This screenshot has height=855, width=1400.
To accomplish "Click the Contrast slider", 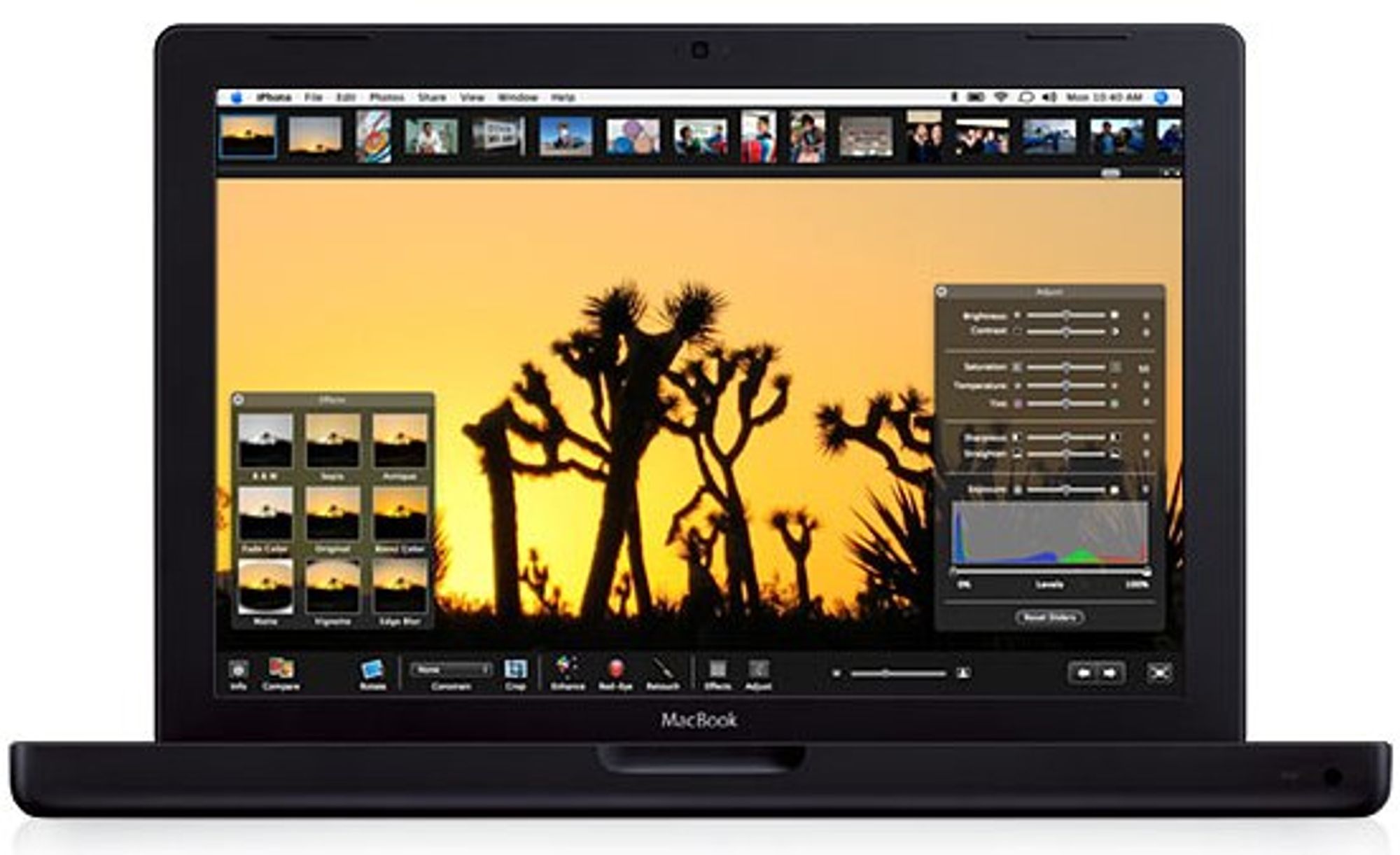I will 1065,331.
